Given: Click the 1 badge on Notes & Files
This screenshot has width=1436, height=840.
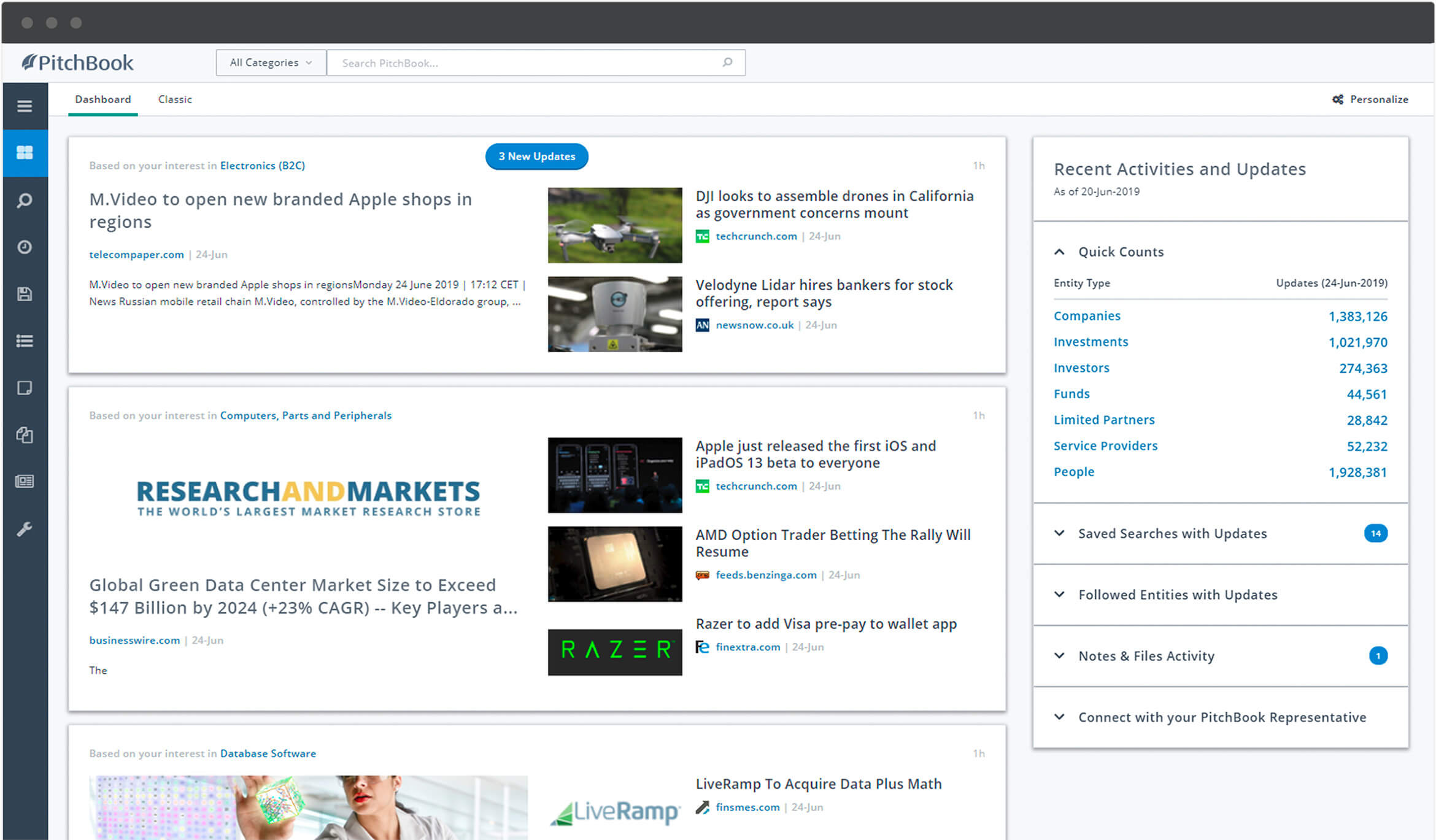Looking at the screenshot, I should point(1378,656).
